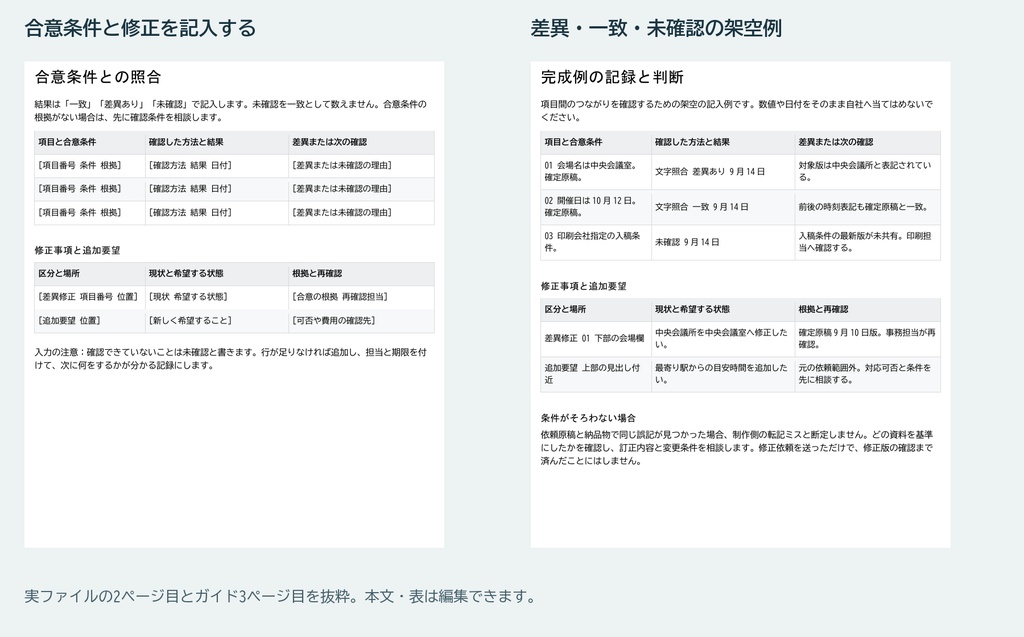
Task: Click the subheading 条件がそろわない場合
Action: pos(588,418)
